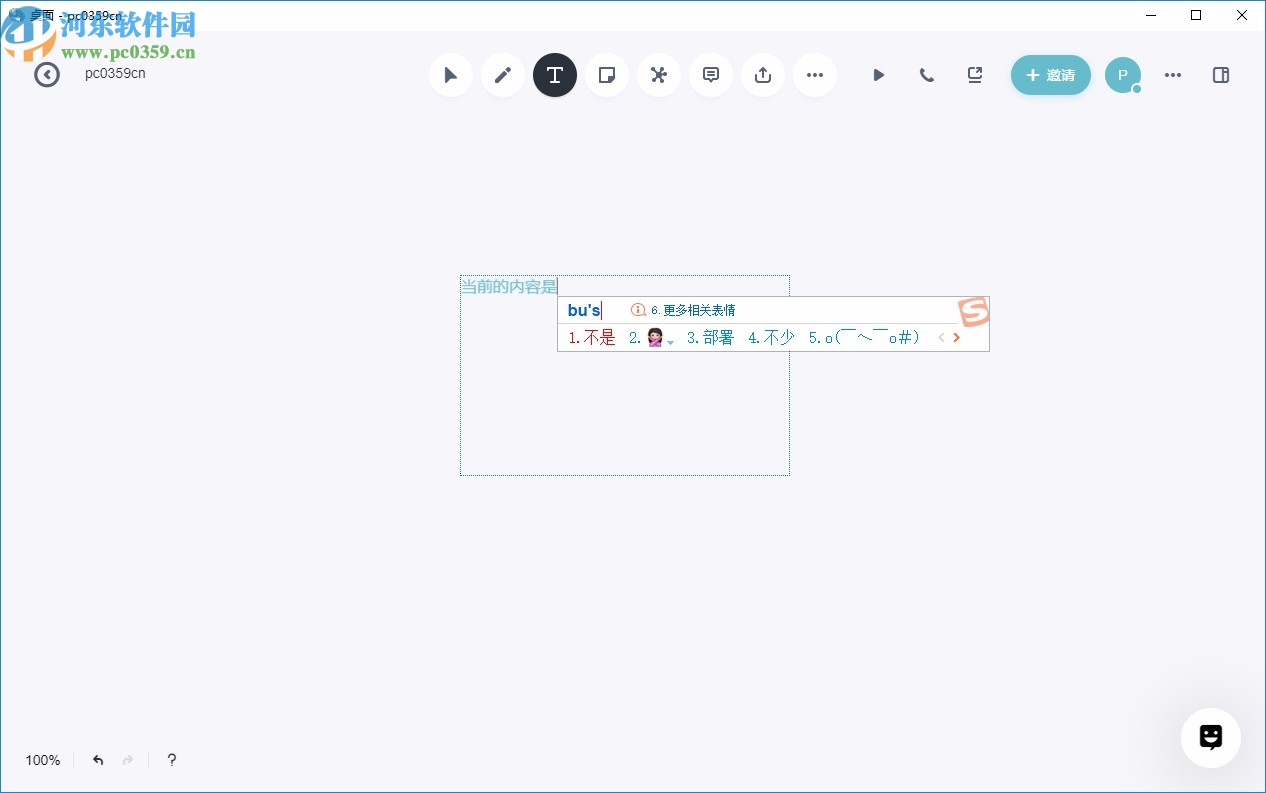Start a call using the phone icon
The width and height of the screenshot is (1266, 793).
927,75
